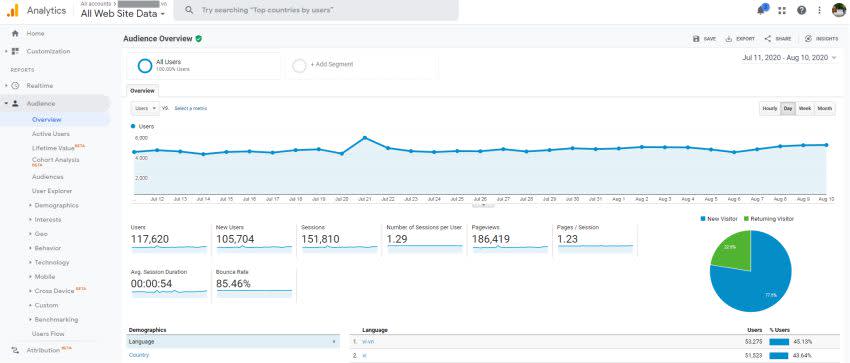Screen dimensions: 850x363
Task: Click the Customization dashboard icon
Action: pos(15,51)
